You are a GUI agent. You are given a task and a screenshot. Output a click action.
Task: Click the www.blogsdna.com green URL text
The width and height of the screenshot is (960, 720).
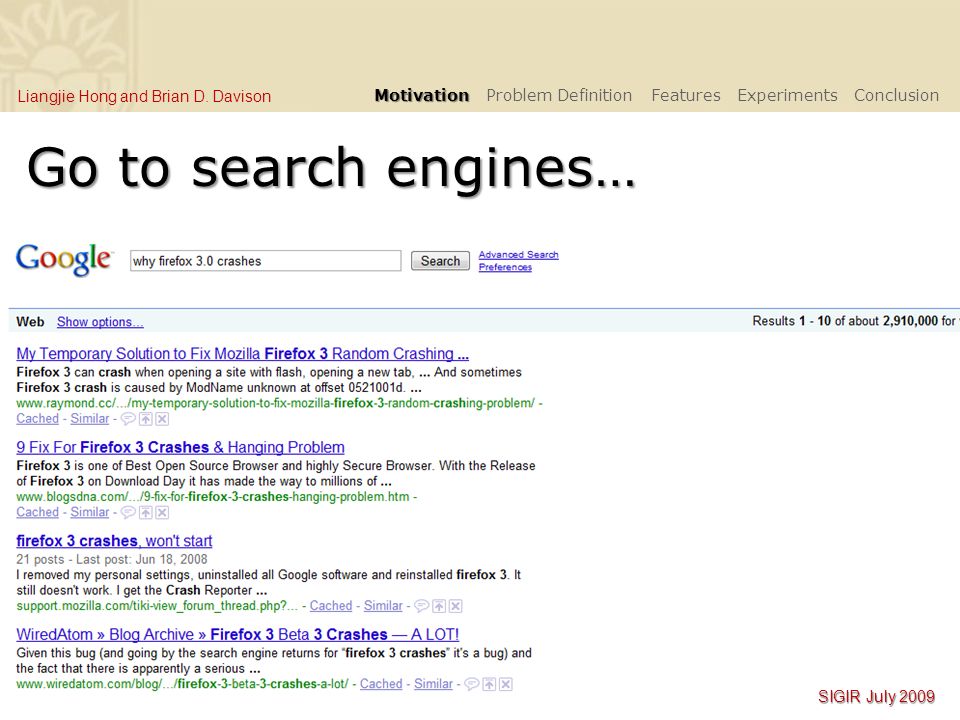click(212, 497)
